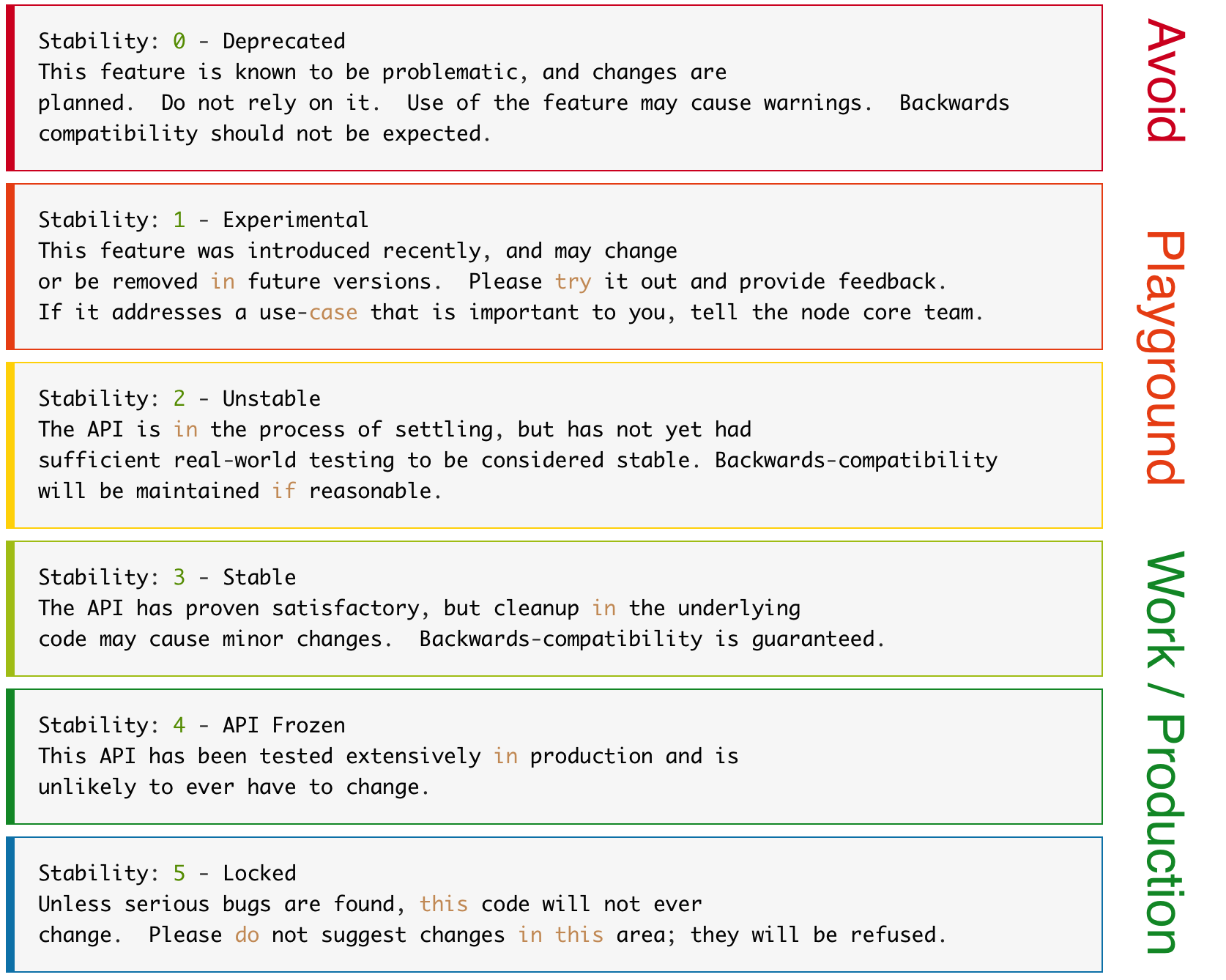The width and height of the screenshot is (1226, 980).
Task: Click the red 'Avoid' vertical label
Action: (1165, 81)
